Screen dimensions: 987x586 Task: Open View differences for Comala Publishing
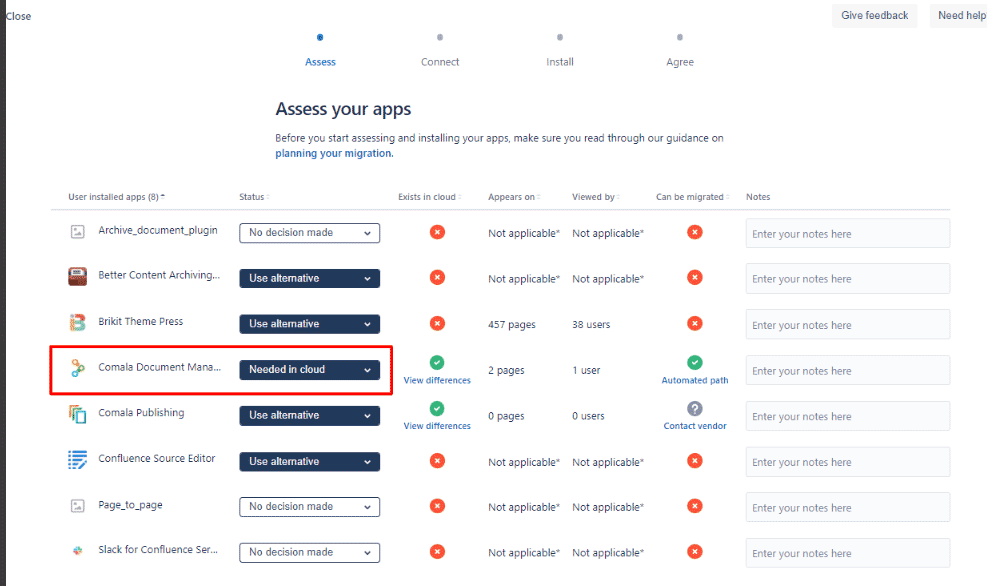tap(437, 426)
